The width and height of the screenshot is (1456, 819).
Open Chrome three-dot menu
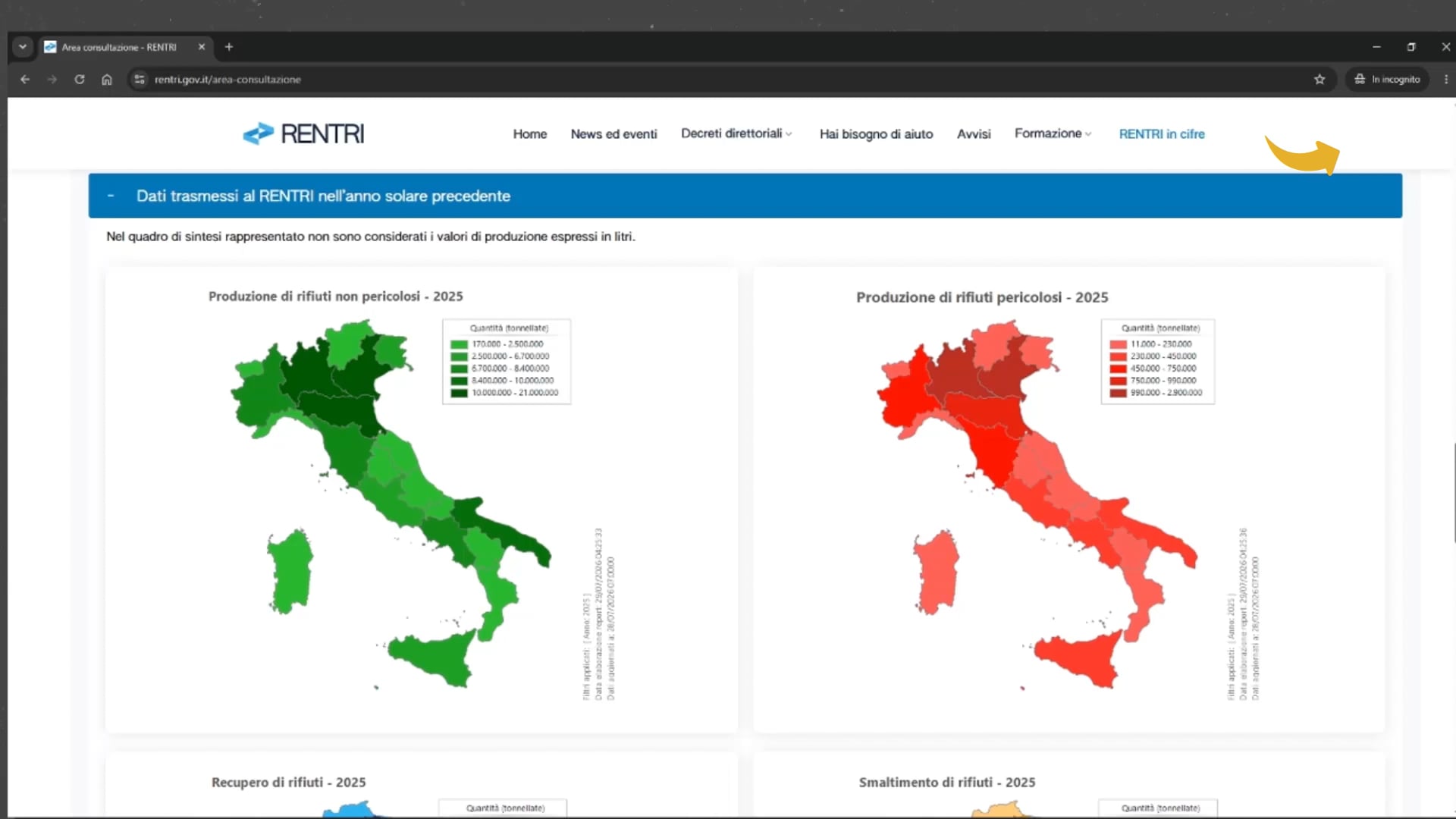click(1445, 79)
